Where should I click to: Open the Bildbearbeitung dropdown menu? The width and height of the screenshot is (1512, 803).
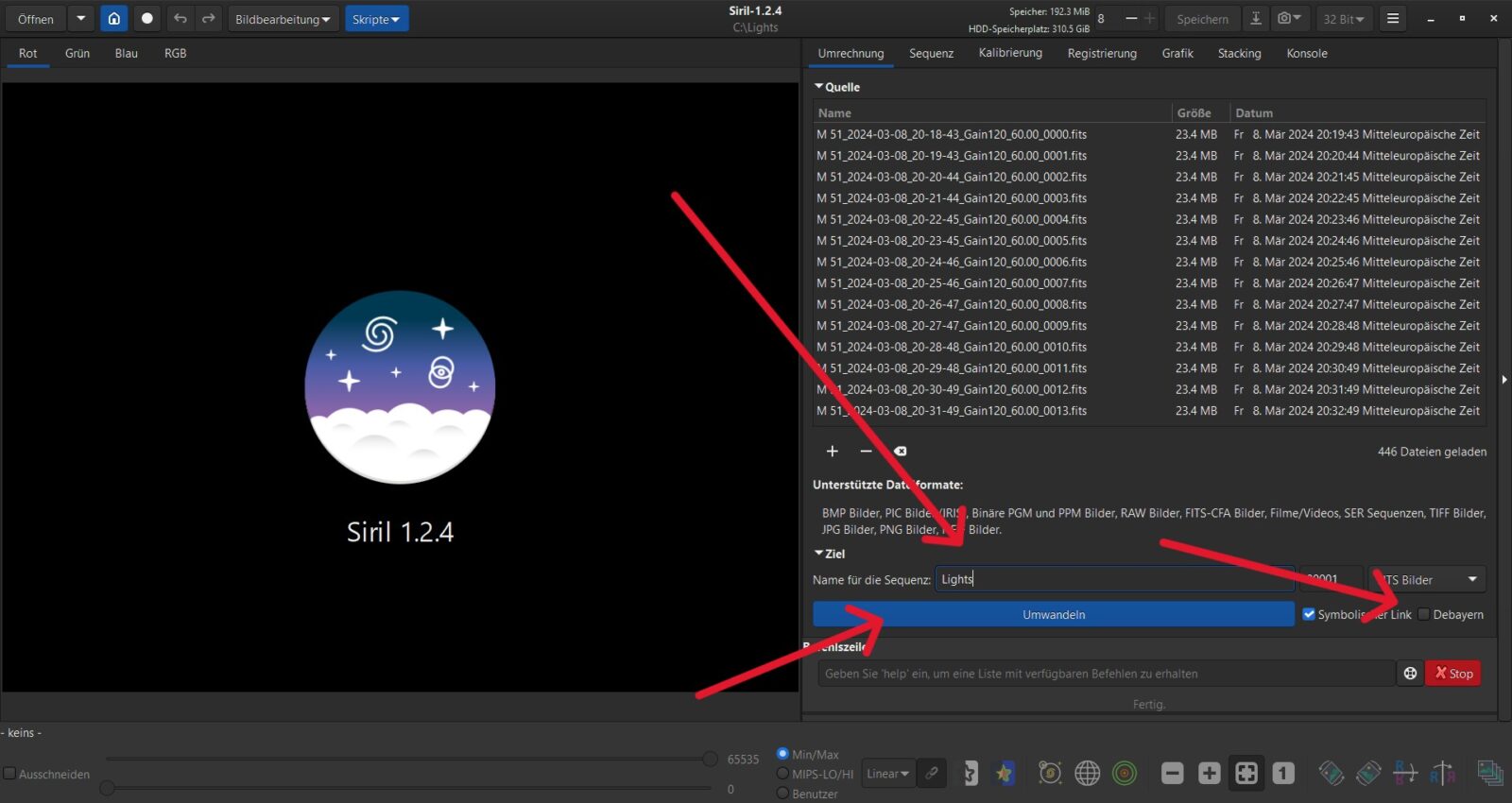[283, 19]
